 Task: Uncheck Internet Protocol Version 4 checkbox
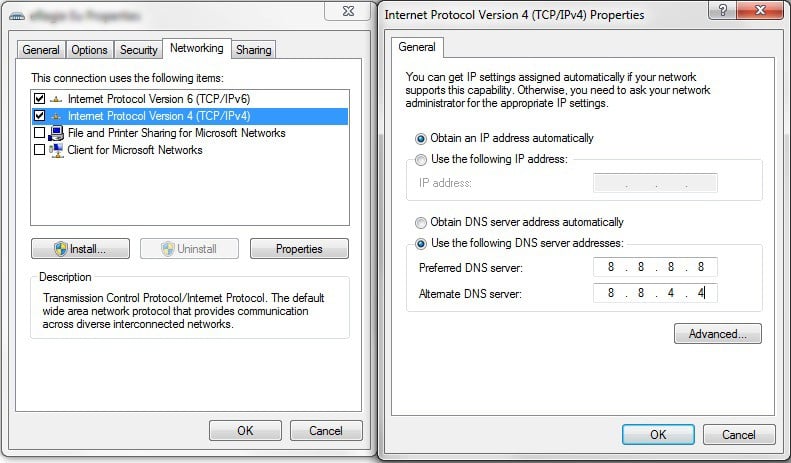(x=39, y=116)
